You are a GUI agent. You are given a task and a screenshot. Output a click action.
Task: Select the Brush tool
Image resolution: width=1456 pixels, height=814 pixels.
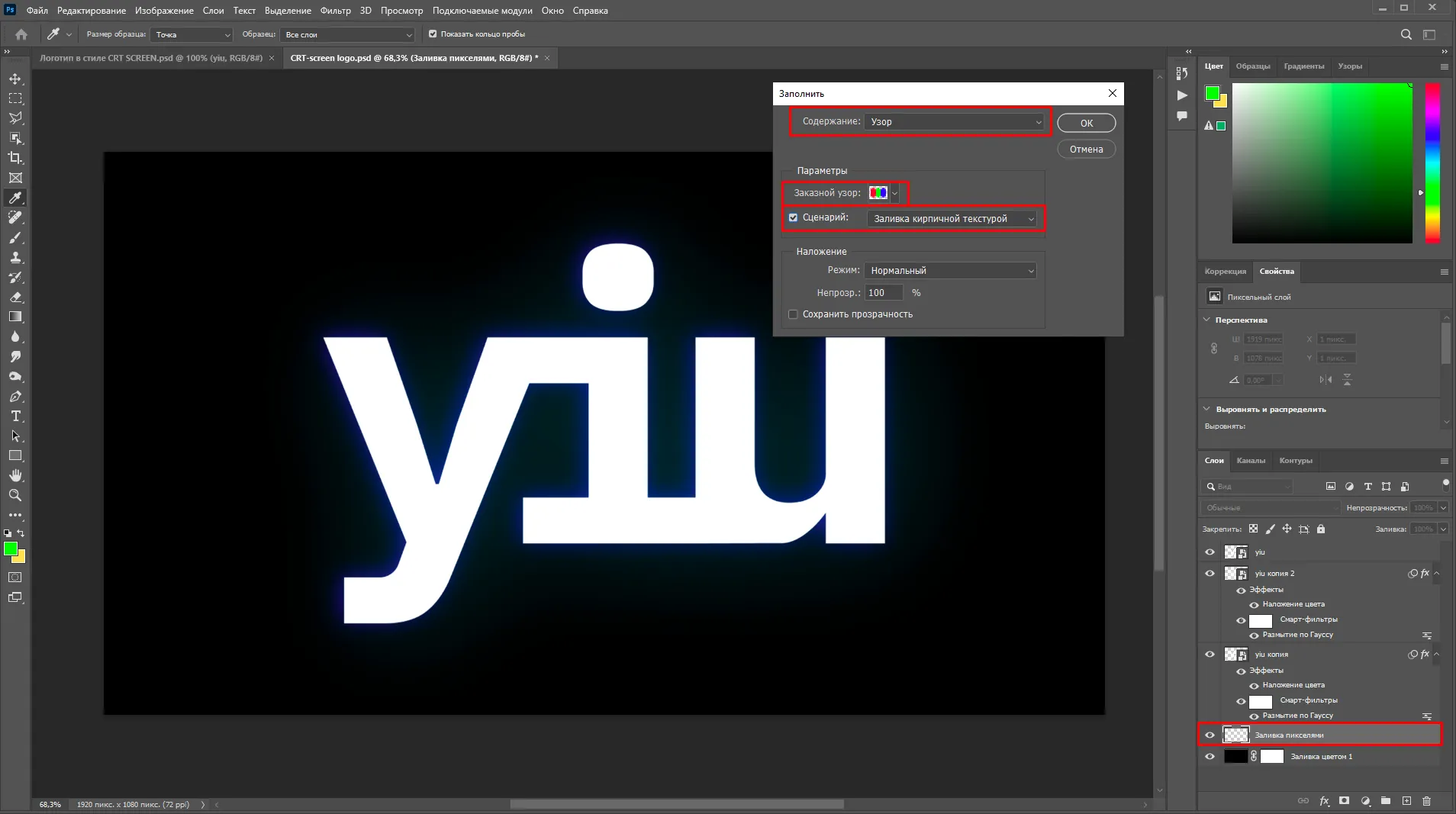click(15, 237)
